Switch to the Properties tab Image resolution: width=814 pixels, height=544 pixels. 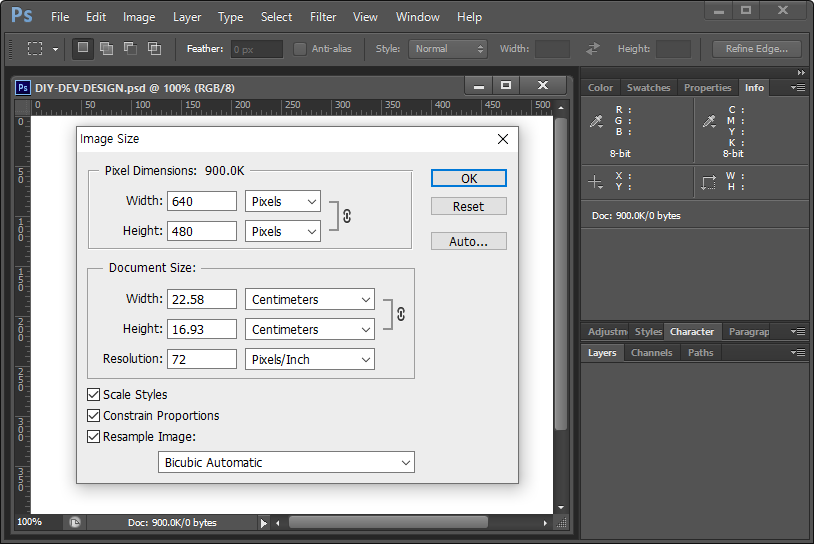coord(707,88)
